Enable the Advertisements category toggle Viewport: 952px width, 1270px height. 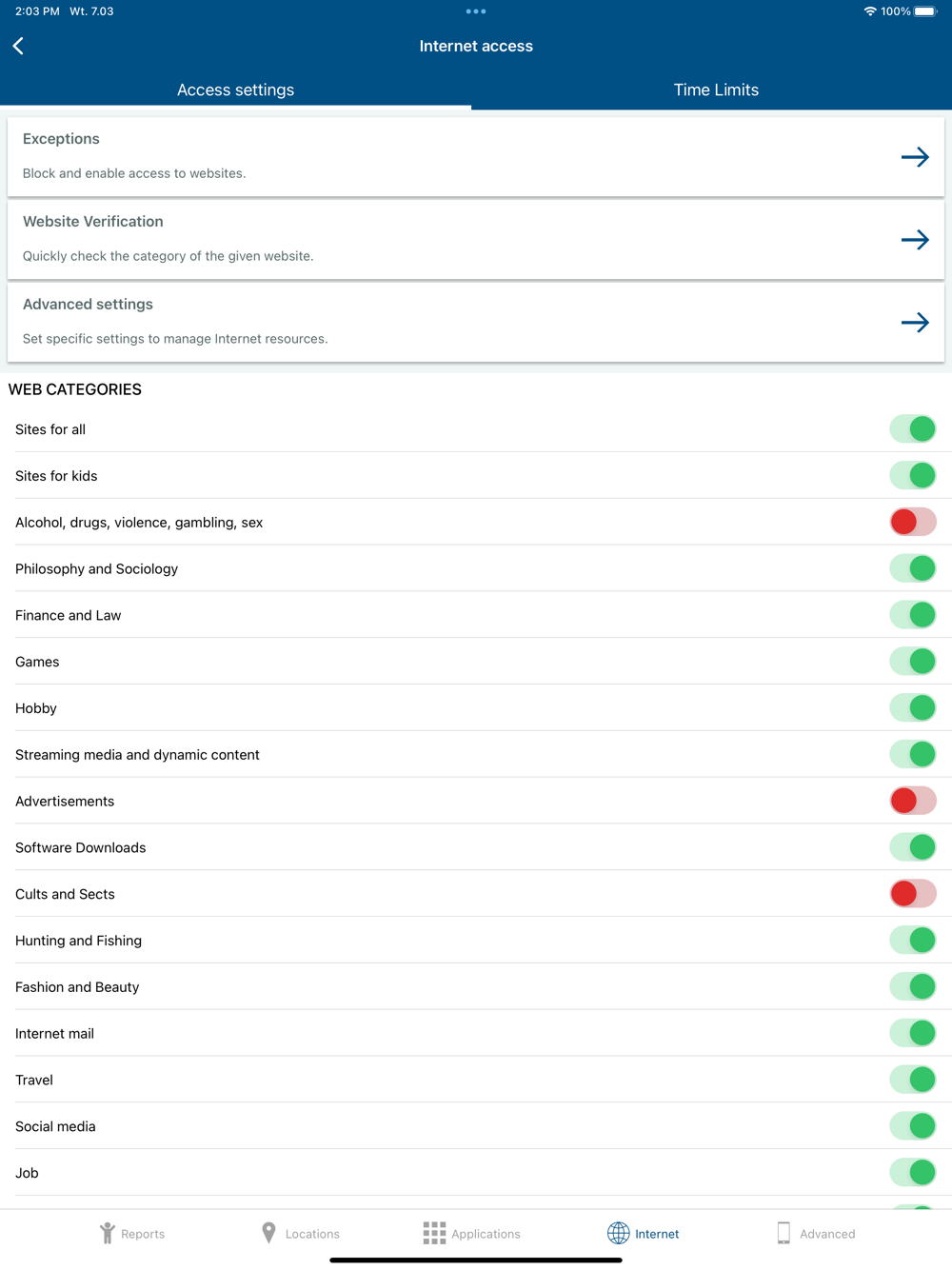(913, 801)
